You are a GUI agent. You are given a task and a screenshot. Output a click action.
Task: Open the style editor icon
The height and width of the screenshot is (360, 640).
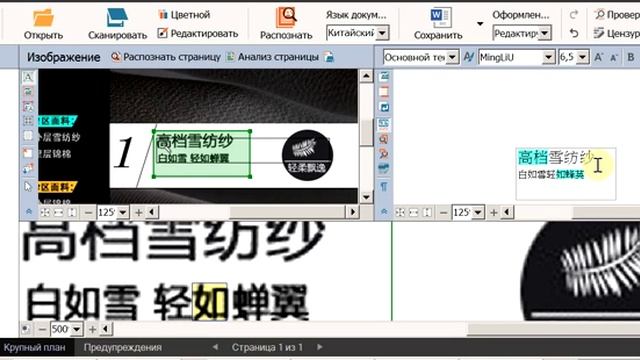click(469, 57)
